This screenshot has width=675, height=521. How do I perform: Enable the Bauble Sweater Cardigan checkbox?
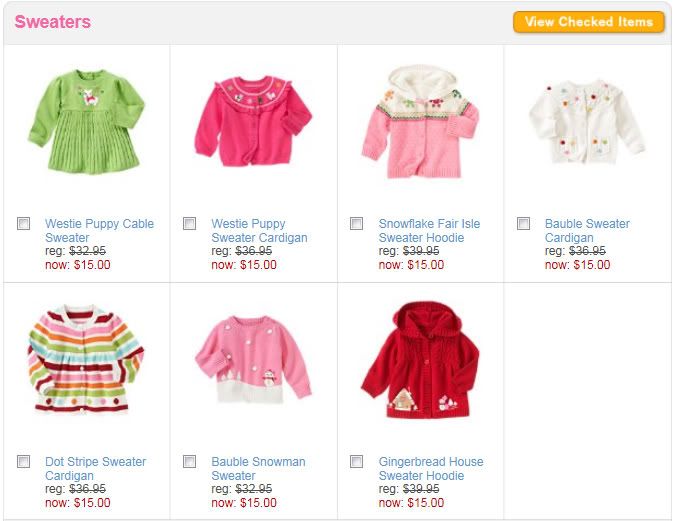coord(523,224)
